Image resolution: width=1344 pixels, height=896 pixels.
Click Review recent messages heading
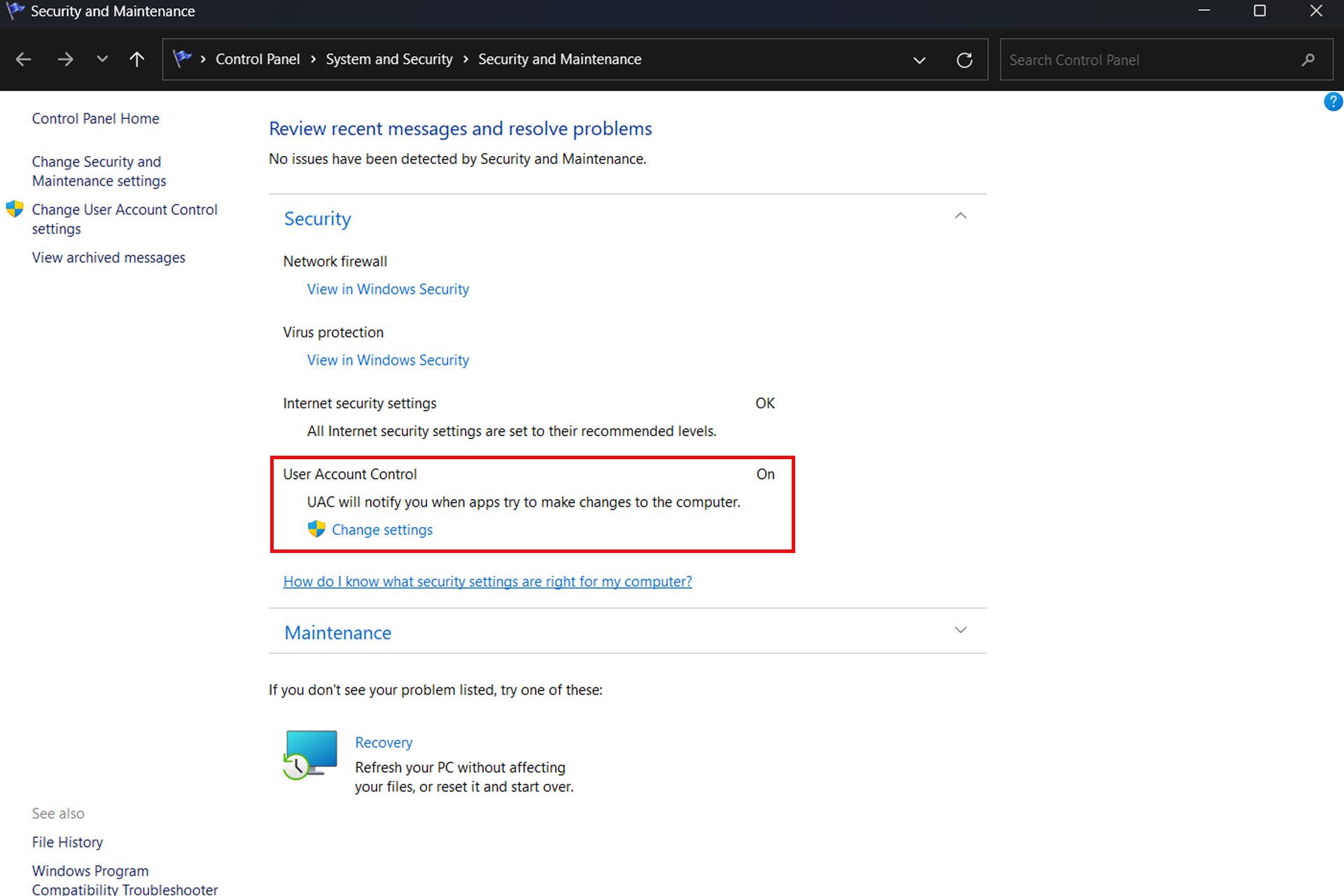coord(460,129)
